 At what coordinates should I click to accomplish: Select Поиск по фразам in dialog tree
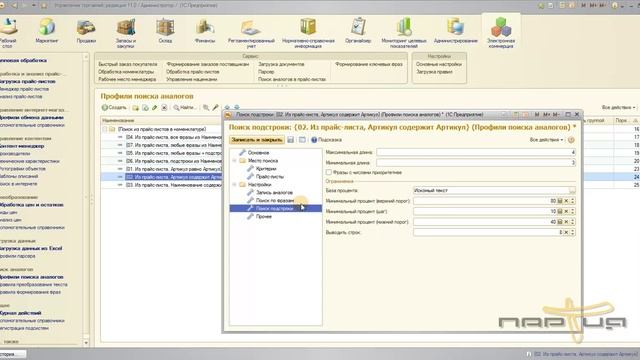click(275, 200)
